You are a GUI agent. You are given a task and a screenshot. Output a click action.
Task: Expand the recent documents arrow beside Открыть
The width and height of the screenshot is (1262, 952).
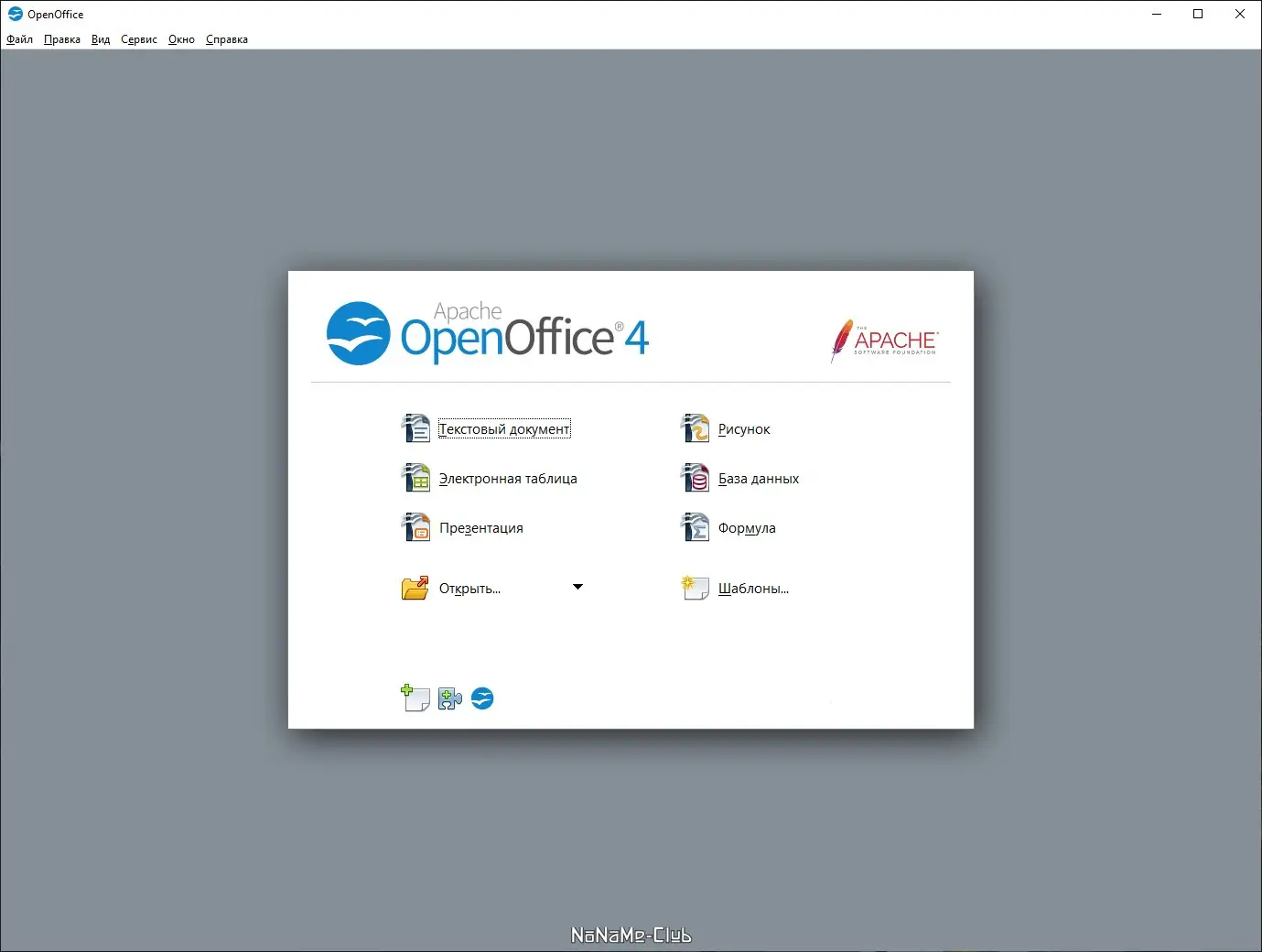(x=577, y=587)
